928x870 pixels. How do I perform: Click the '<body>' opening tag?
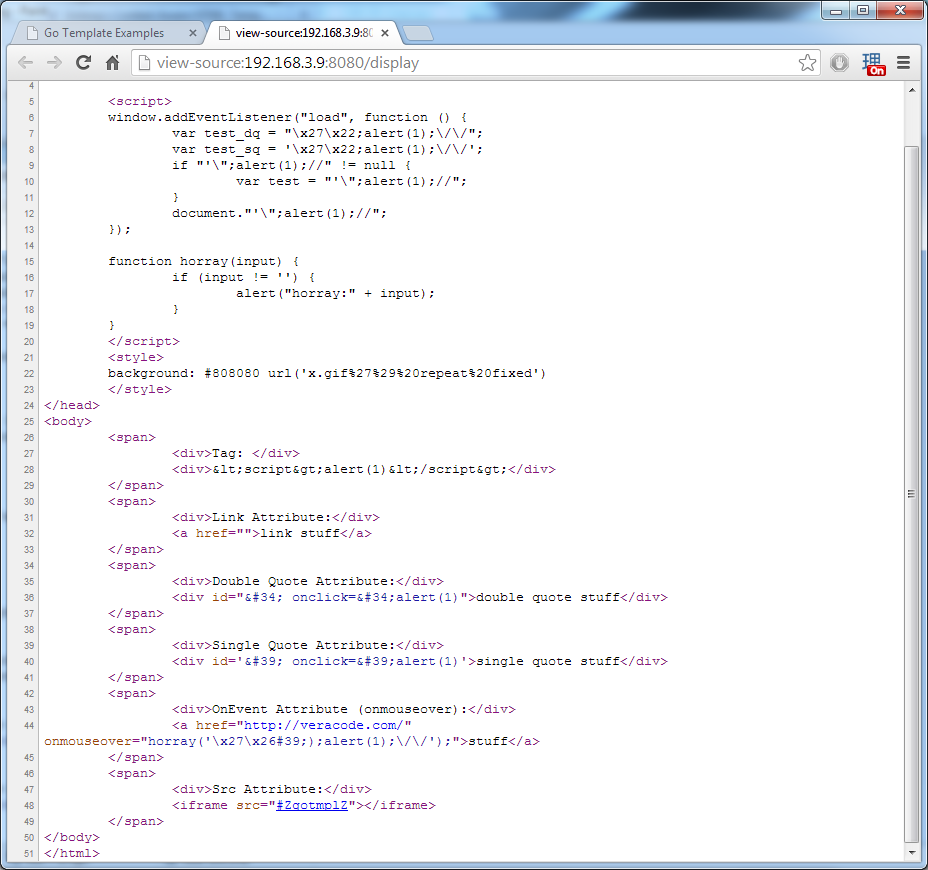point(67,421)
